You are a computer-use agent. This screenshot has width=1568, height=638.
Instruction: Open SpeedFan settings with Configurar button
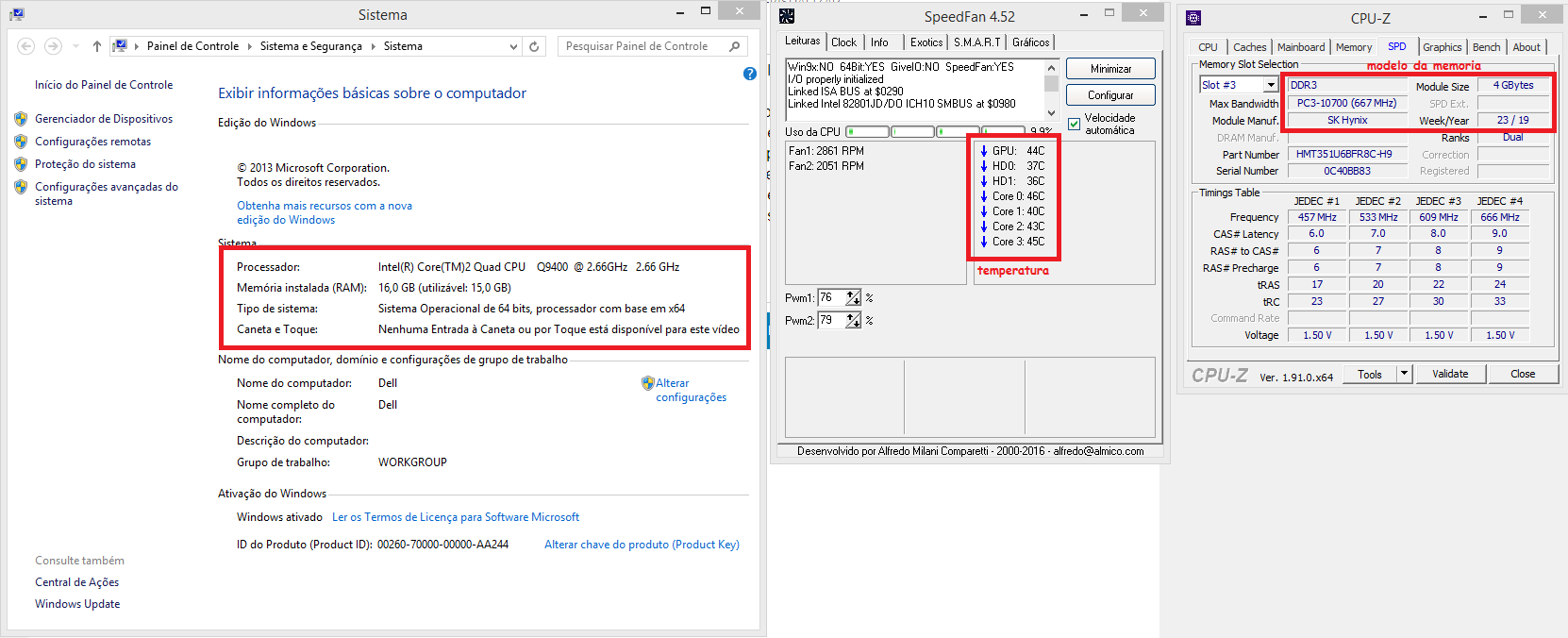1110,95
